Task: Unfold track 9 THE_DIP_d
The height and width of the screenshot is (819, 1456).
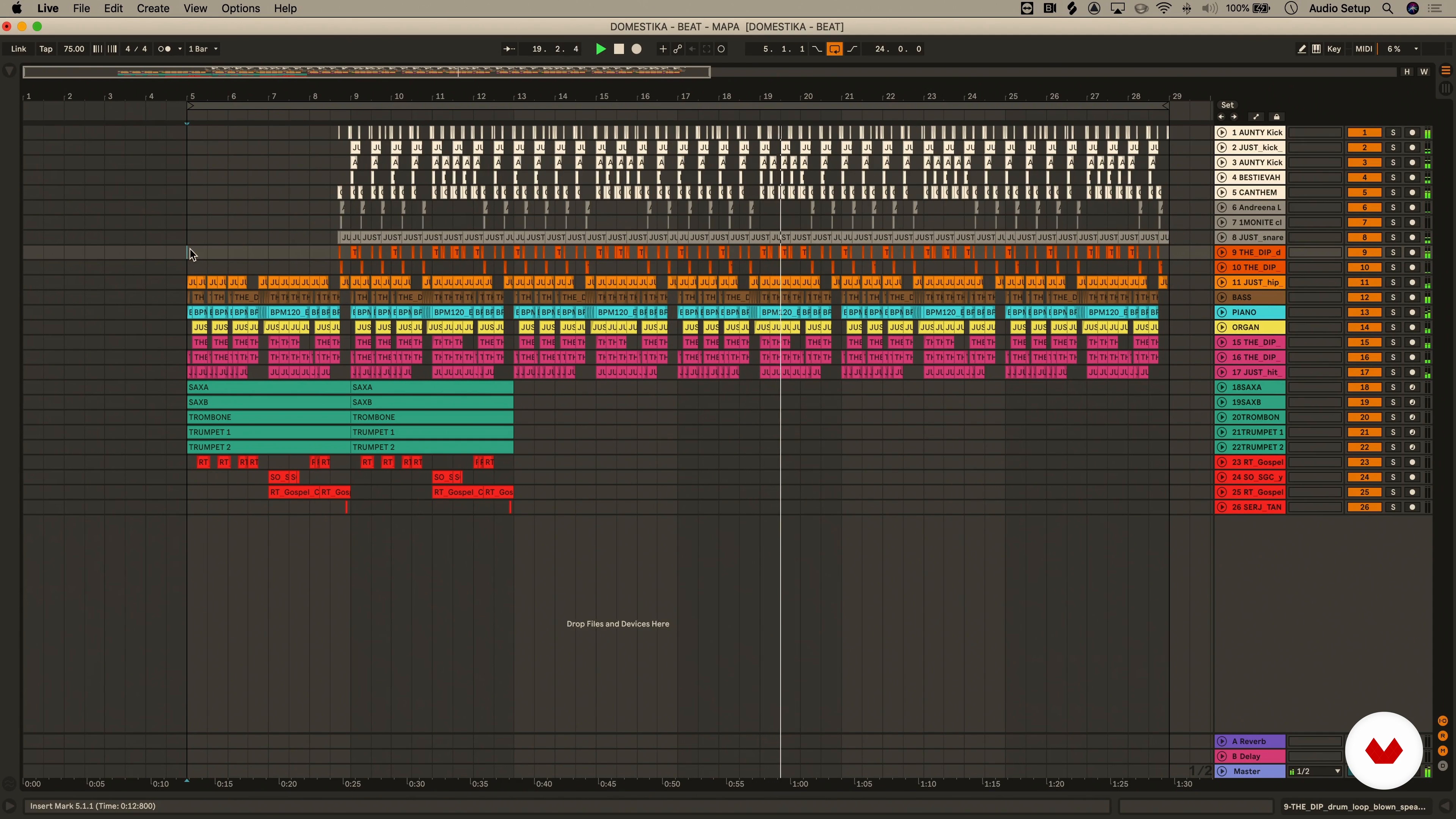Action: 1221,253
